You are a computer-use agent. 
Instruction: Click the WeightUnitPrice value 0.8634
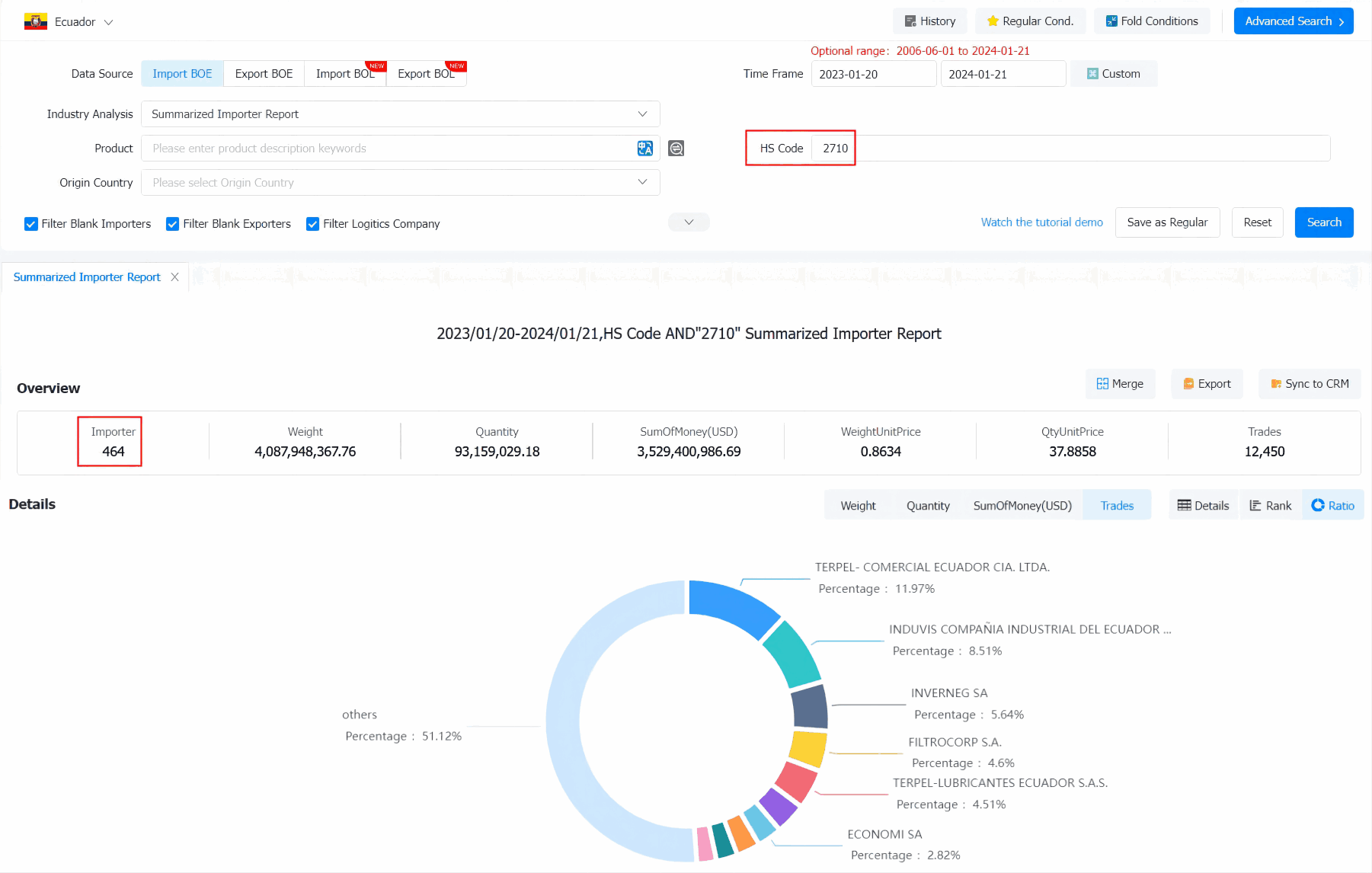[881, 452]
